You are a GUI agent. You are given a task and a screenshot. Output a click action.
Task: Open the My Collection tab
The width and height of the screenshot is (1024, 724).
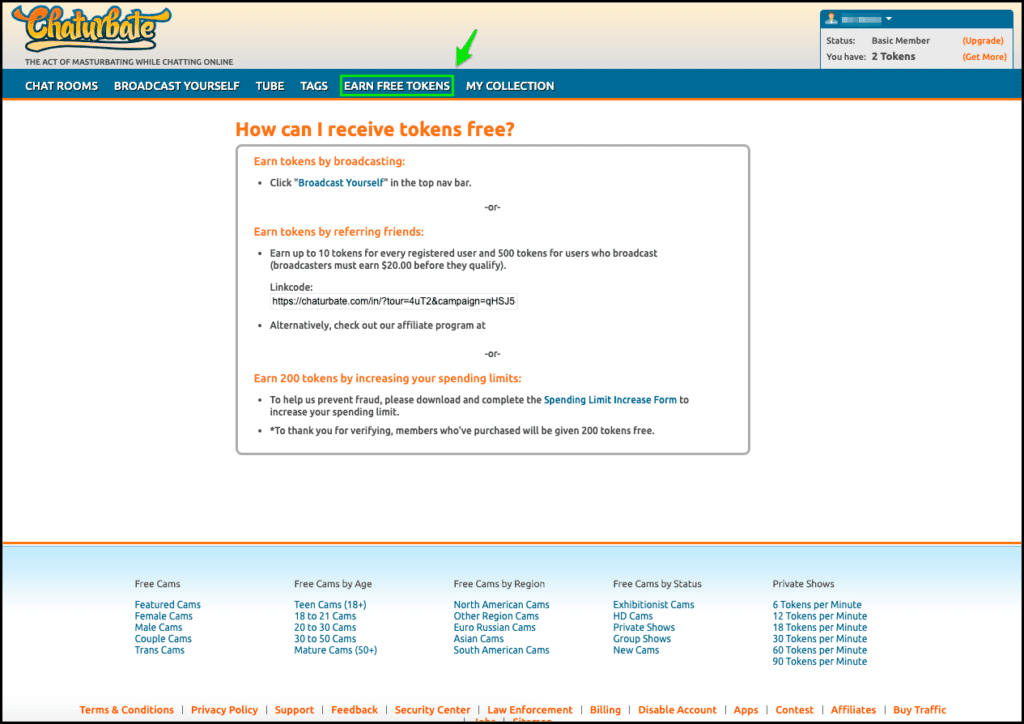pos(510,86)
